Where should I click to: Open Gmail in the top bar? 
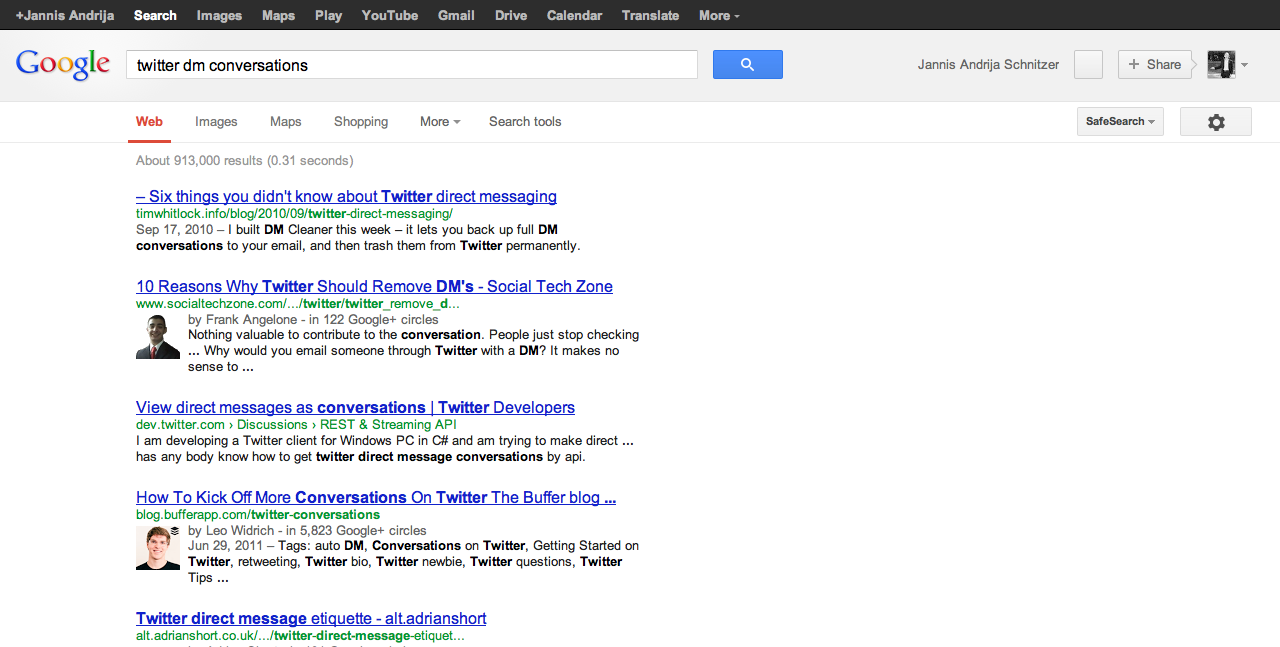(x=456, y=15)
